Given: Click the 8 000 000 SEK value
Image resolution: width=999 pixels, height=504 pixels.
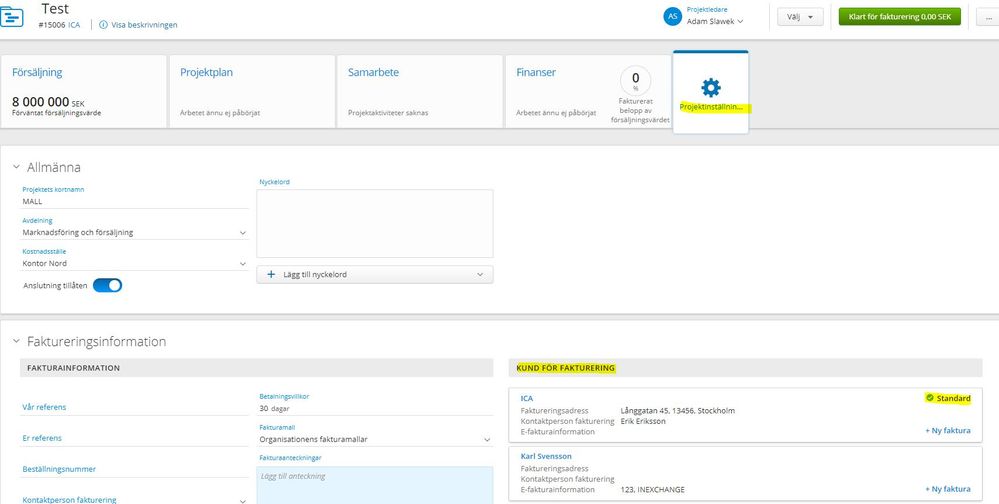Looking at the screenshot, I should click(x=48, y=102).
